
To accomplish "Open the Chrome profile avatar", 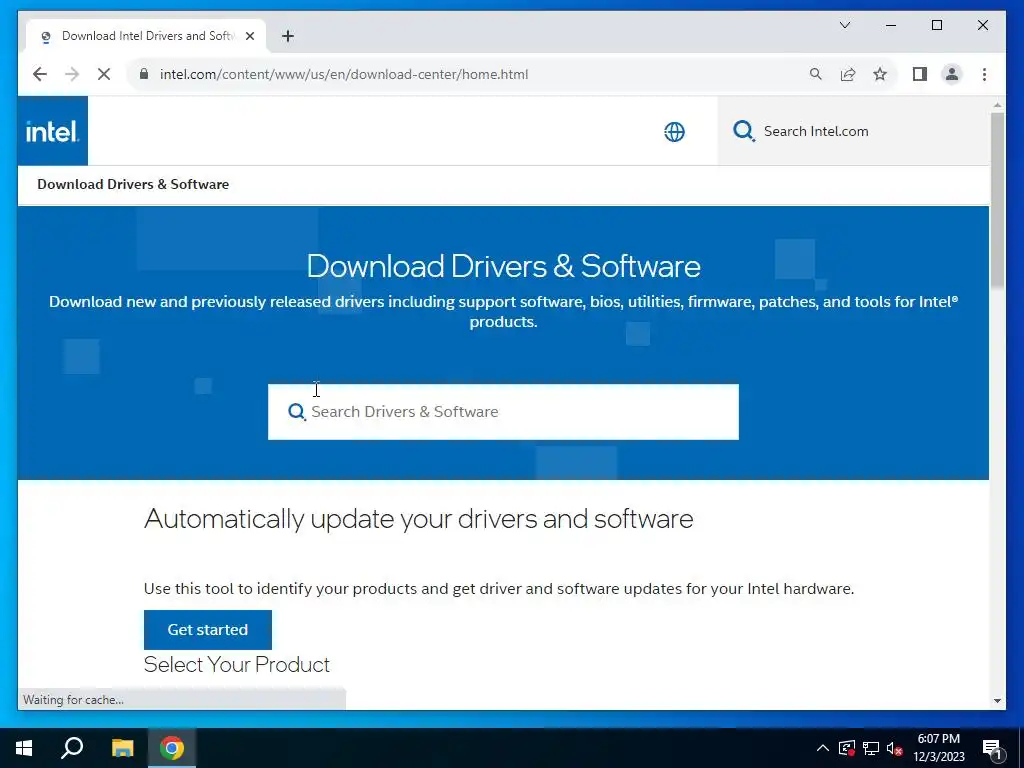I will click(x=952, y=74).
